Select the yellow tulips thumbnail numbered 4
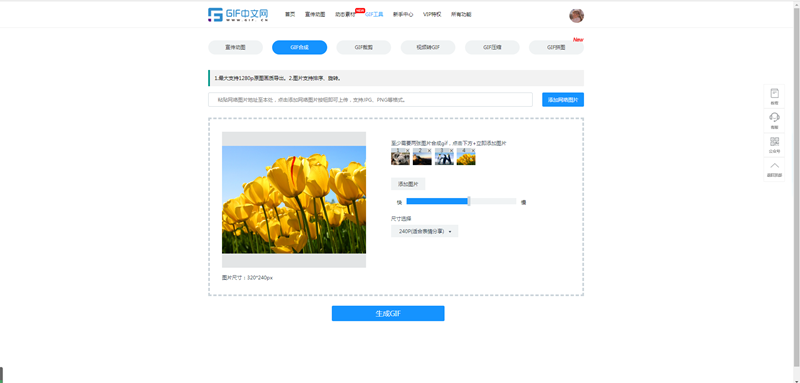This screenshot has height=383, width=800. click(x=466, y=158)
